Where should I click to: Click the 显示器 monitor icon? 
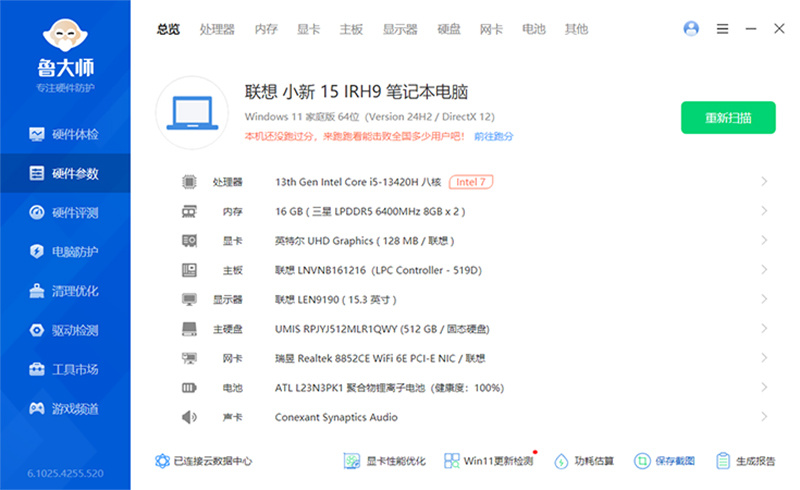point(189,300)
